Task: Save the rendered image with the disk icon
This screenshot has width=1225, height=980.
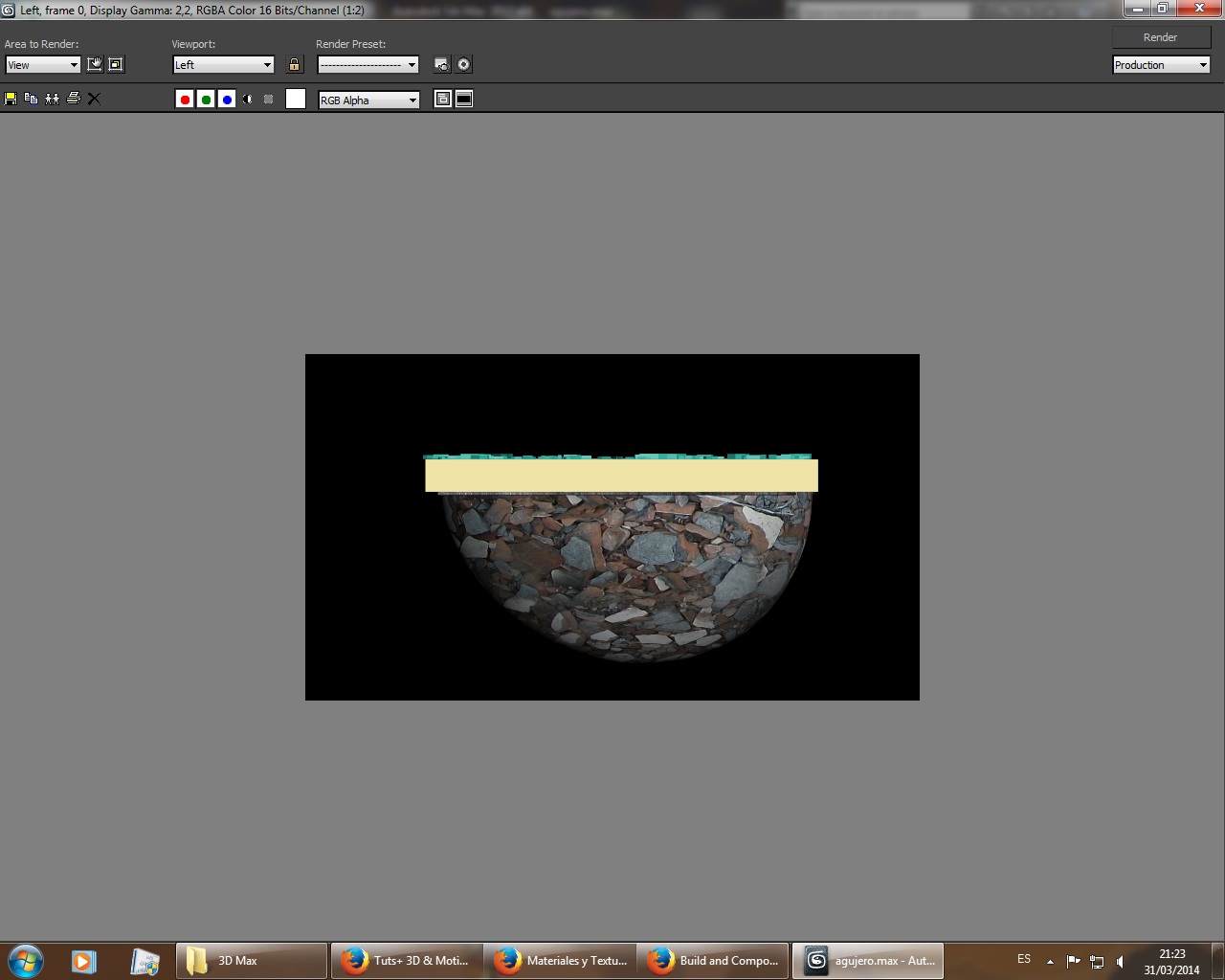Action: click(11, 99)
